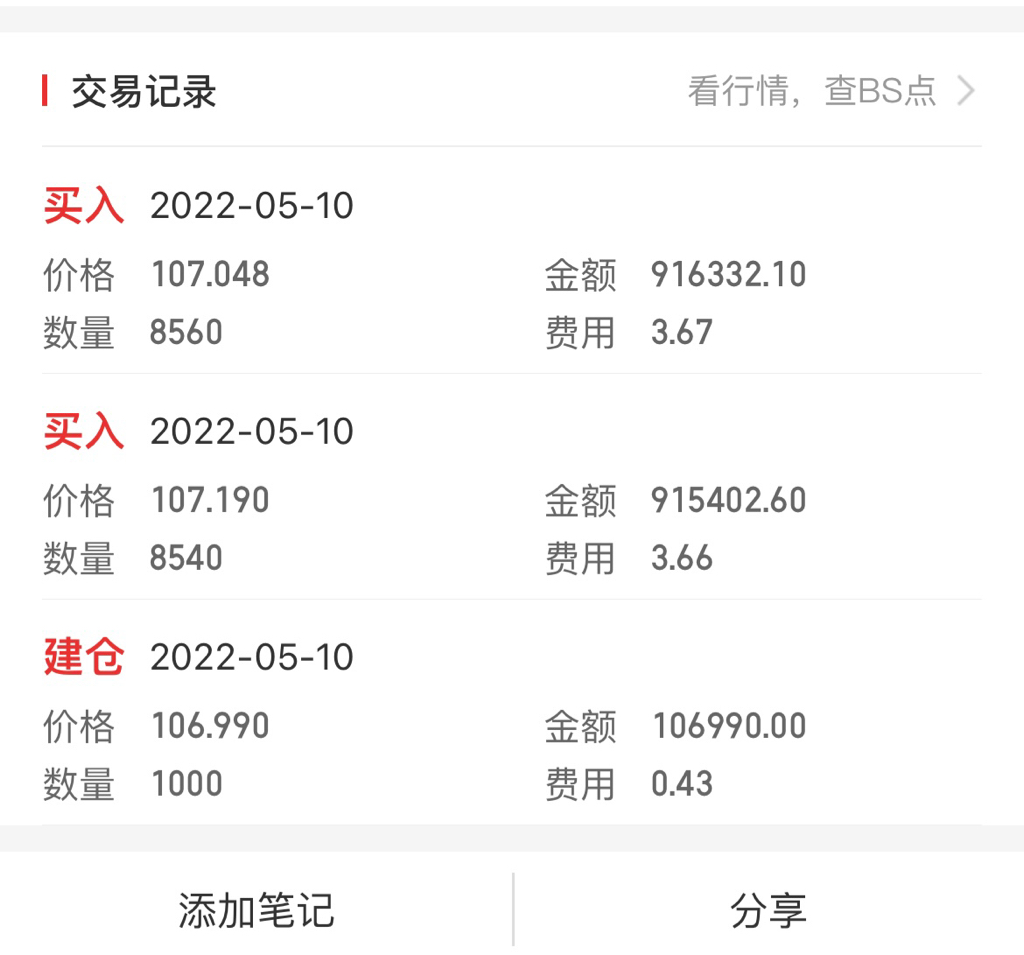Select the 买入 label of the 107.190 record
Screen dimensions: 1024x955
click(x=84, y=432)
